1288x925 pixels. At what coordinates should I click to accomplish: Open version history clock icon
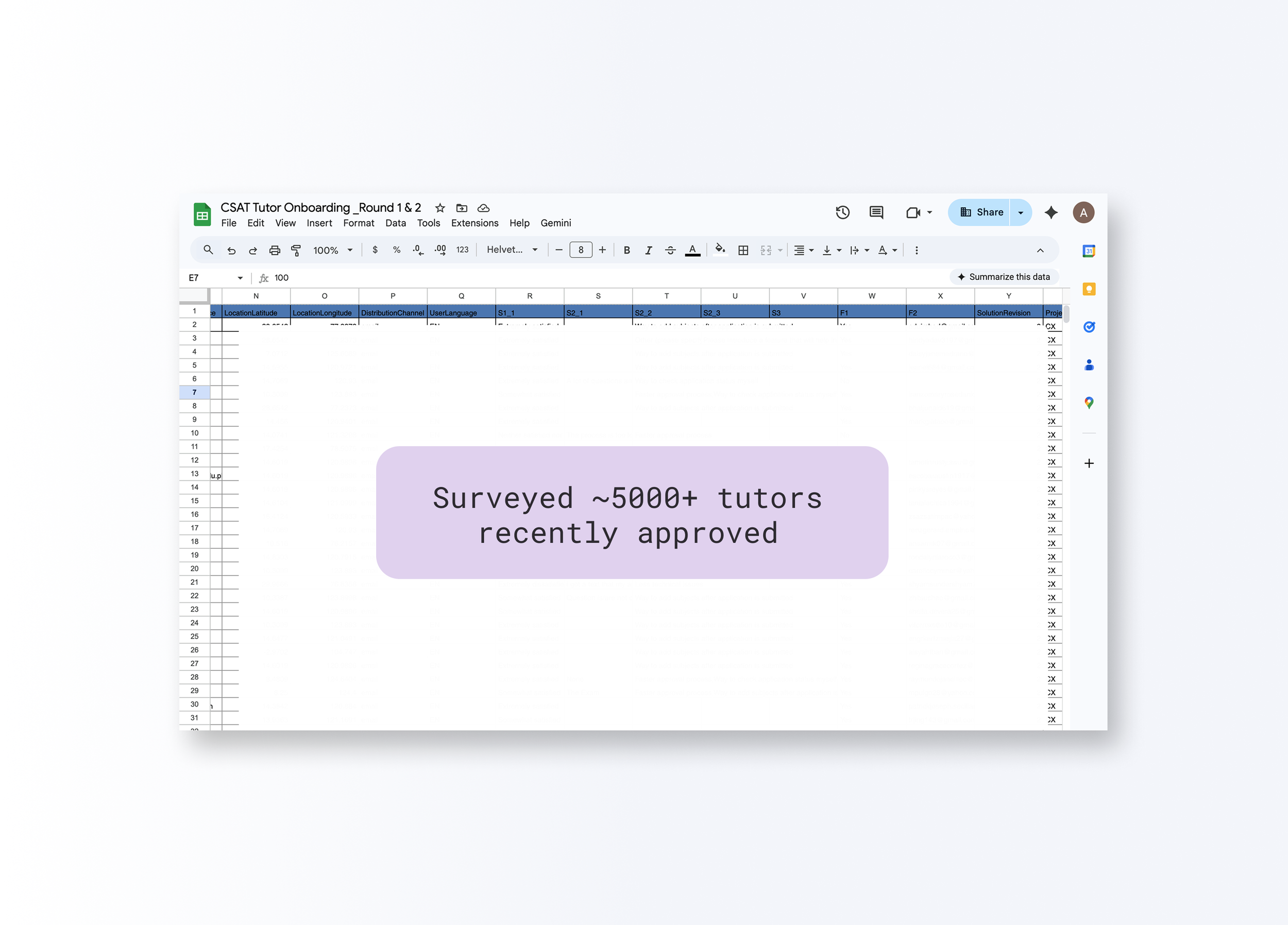(842, 212)
